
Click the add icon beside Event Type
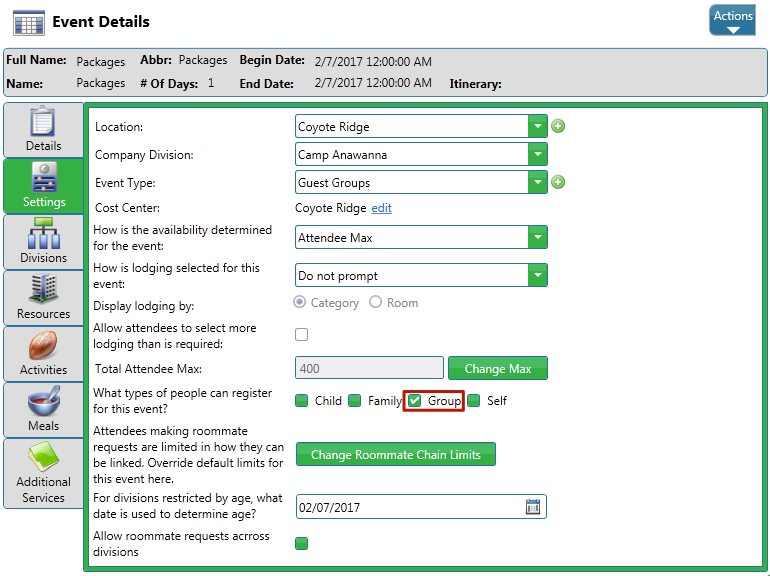[559, 182]
